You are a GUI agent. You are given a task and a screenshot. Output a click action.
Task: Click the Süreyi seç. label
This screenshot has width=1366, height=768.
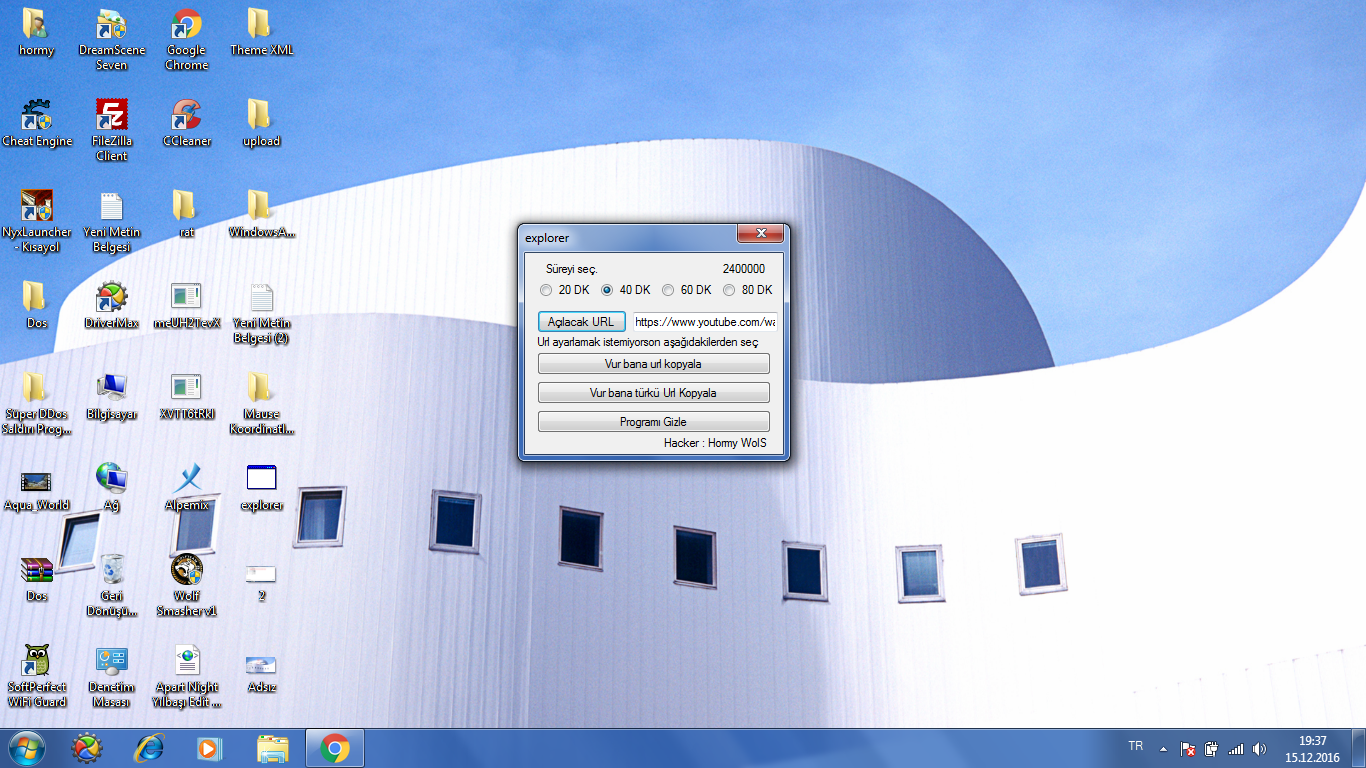pos(572,269)
